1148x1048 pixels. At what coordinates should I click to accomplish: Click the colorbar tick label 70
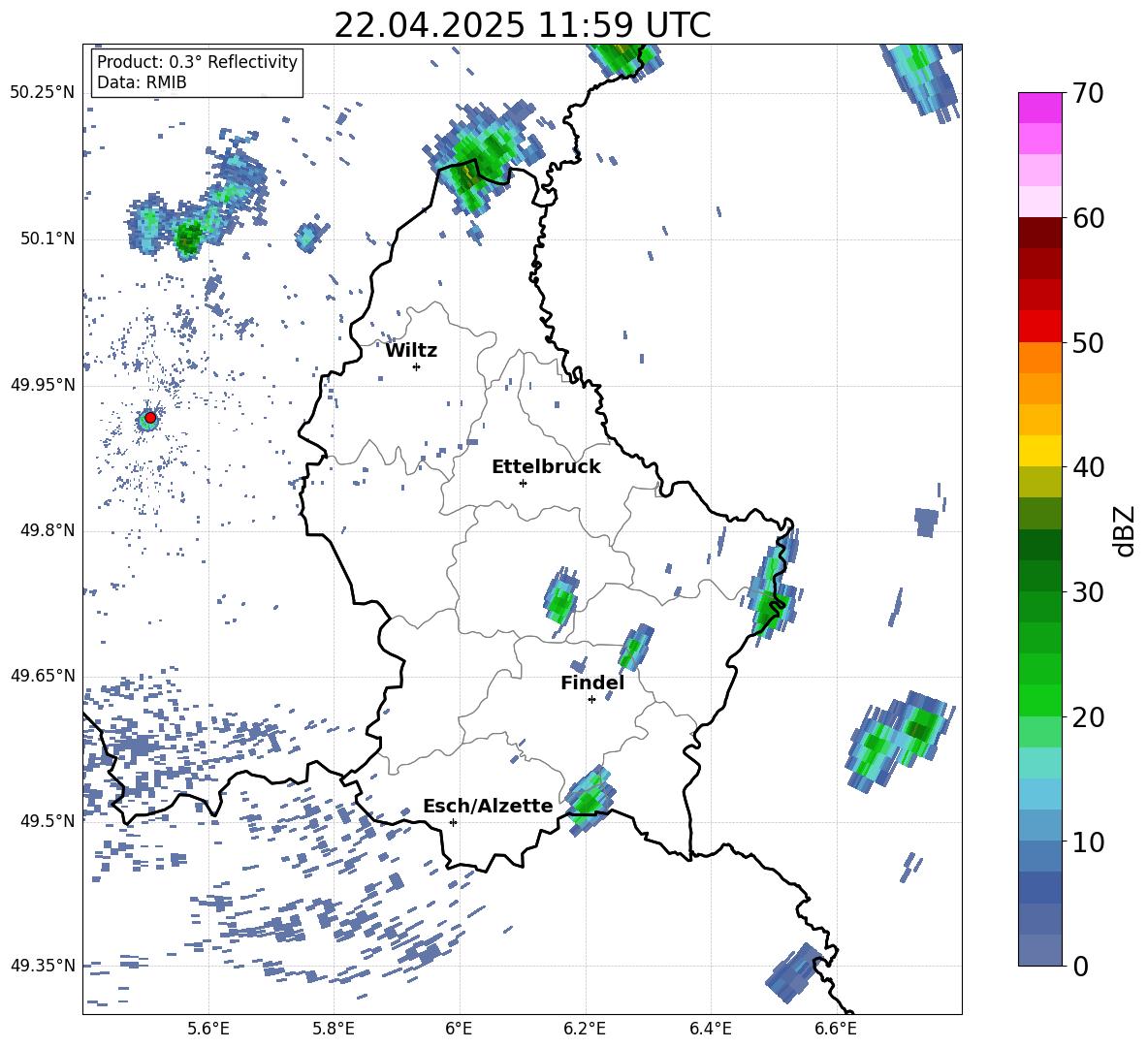(x=1088, y=94)
